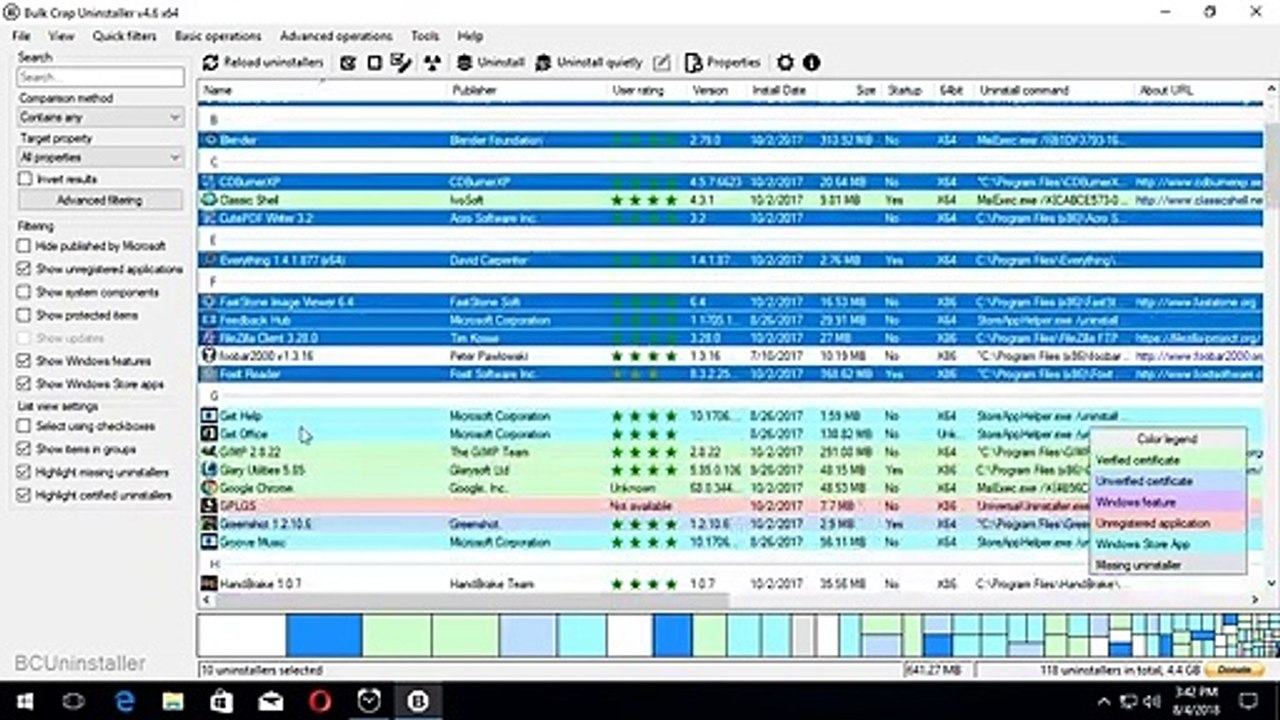Click the Get Help row icon

(209, 416)
